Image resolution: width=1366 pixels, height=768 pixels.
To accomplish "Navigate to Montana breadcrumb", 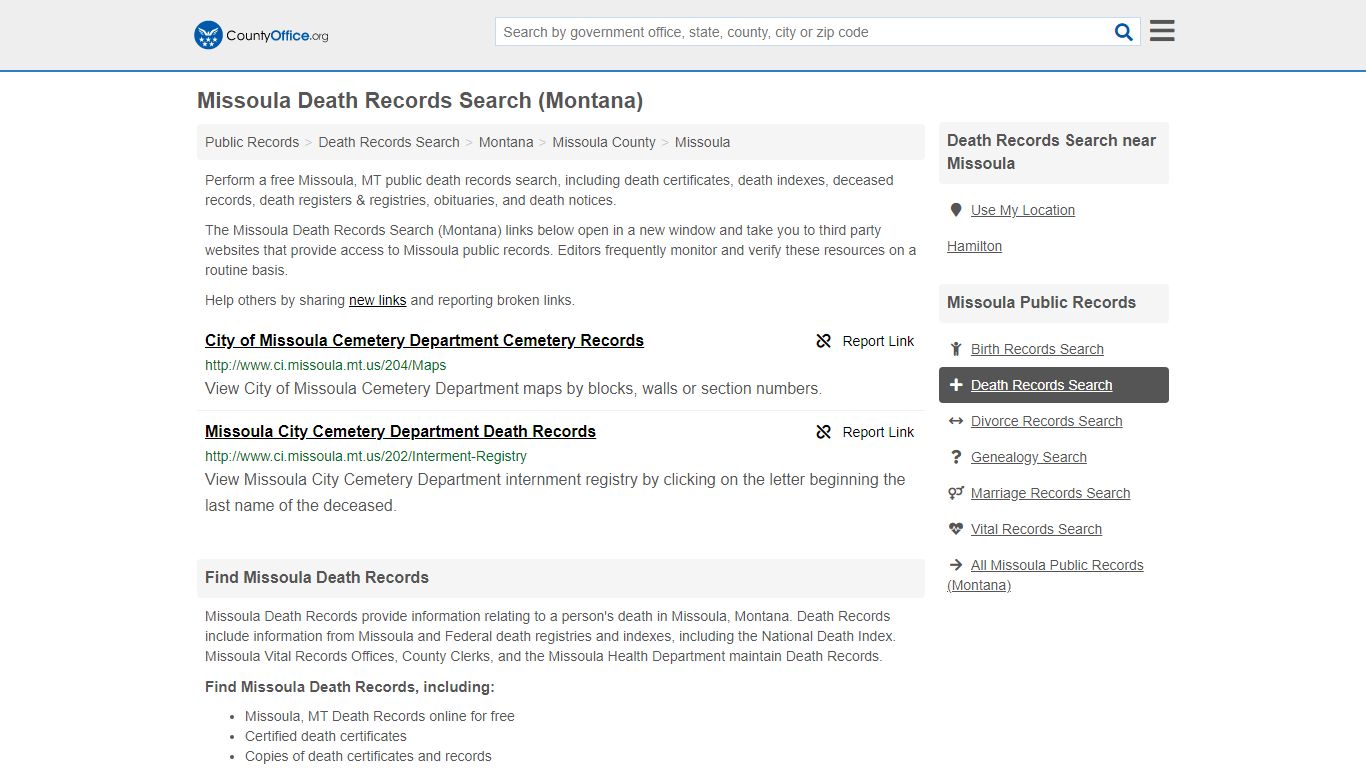I will coord(506,142).
